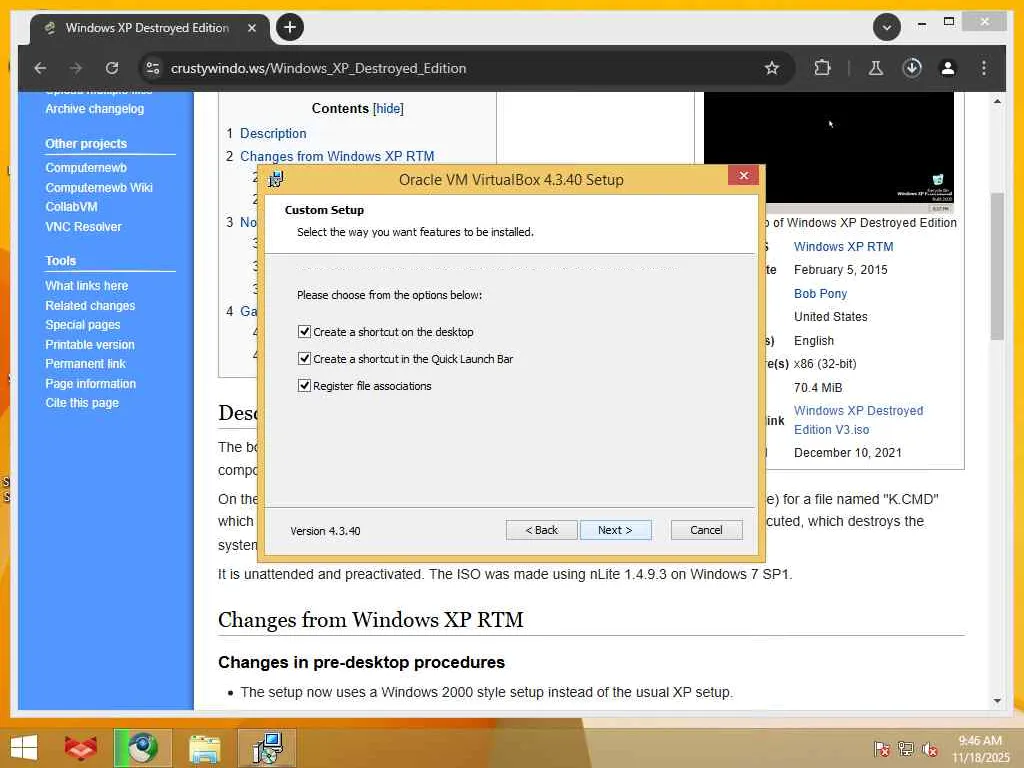Select the text 'February 5, 2015'
This screenshot has height=768, width=1024.
click(840, 270)
